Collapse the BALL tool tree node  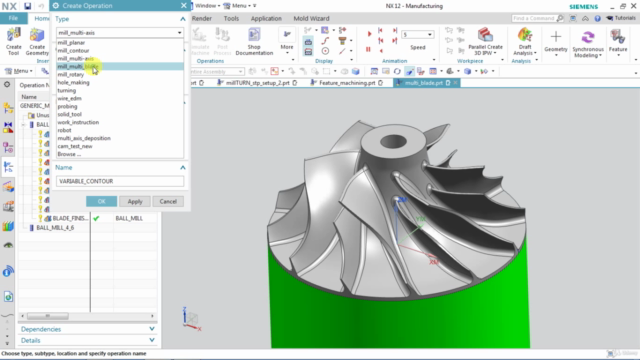click(x=23, y=124)
